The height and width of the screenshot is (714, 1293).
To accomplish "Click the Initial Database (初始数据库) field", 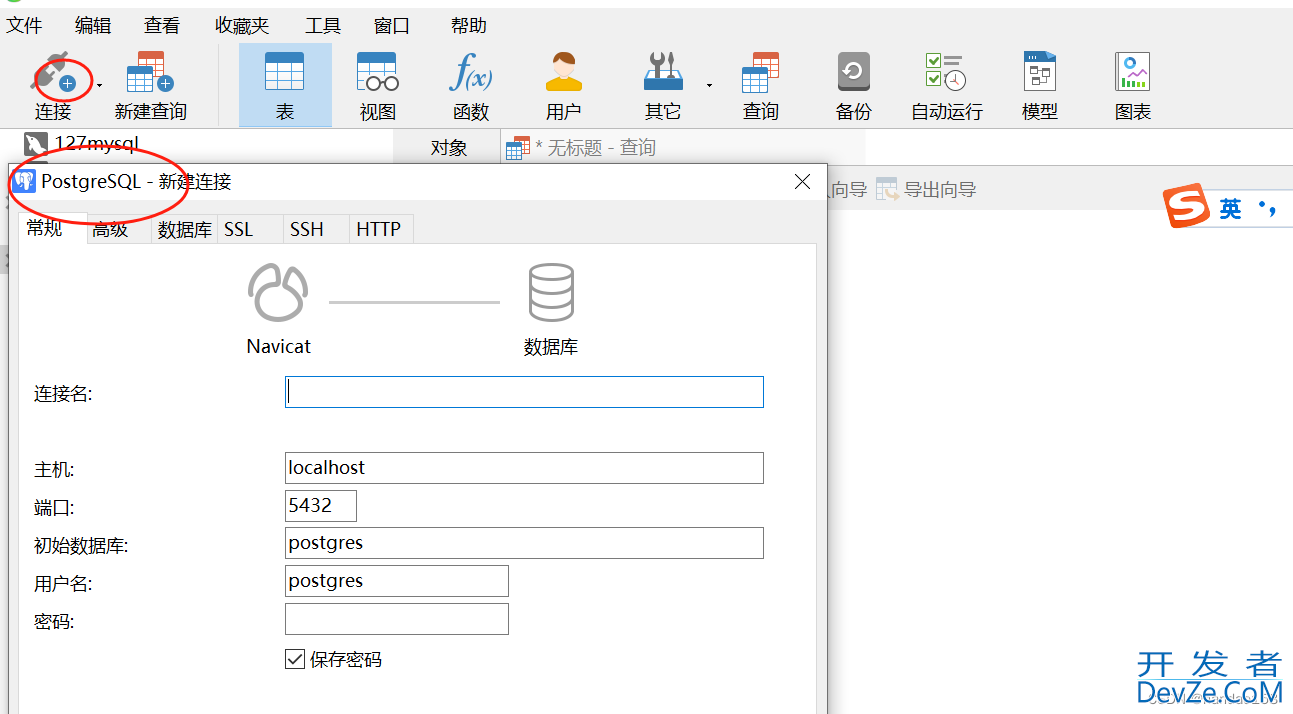I will pos(524,543).
